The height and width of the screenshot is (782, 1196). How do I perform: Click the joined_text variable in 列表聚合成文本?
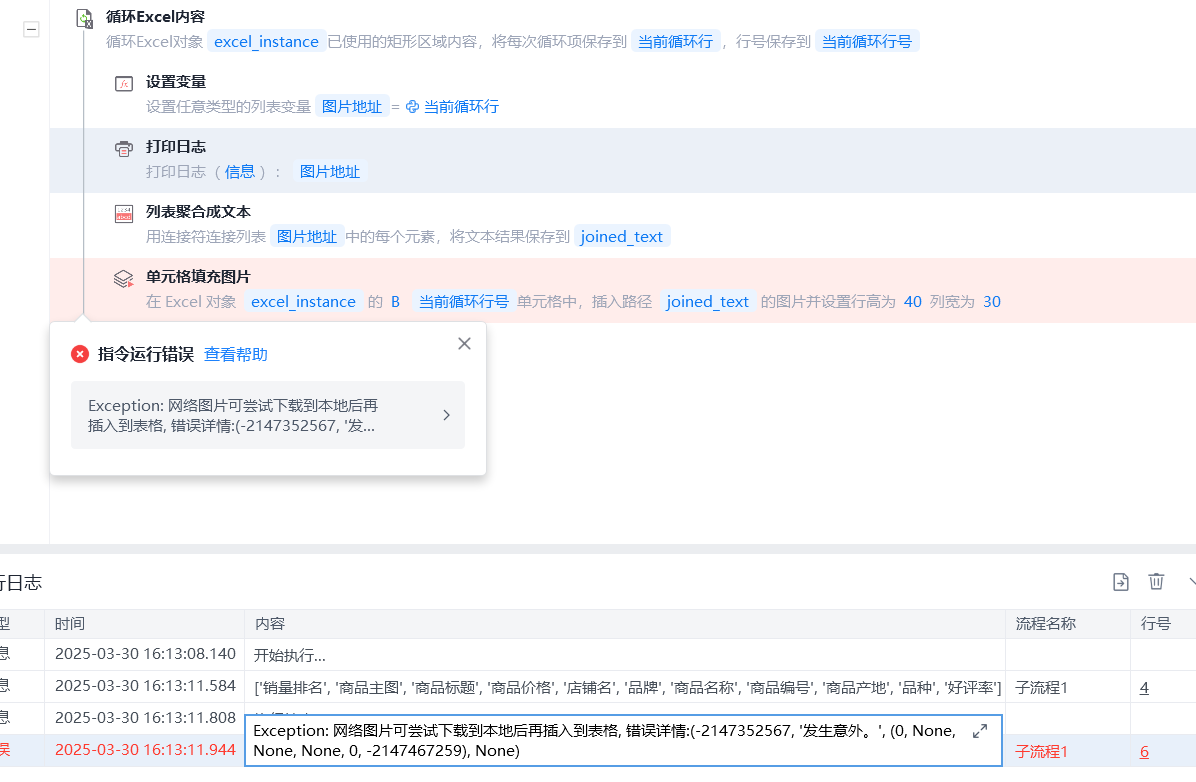622,237
